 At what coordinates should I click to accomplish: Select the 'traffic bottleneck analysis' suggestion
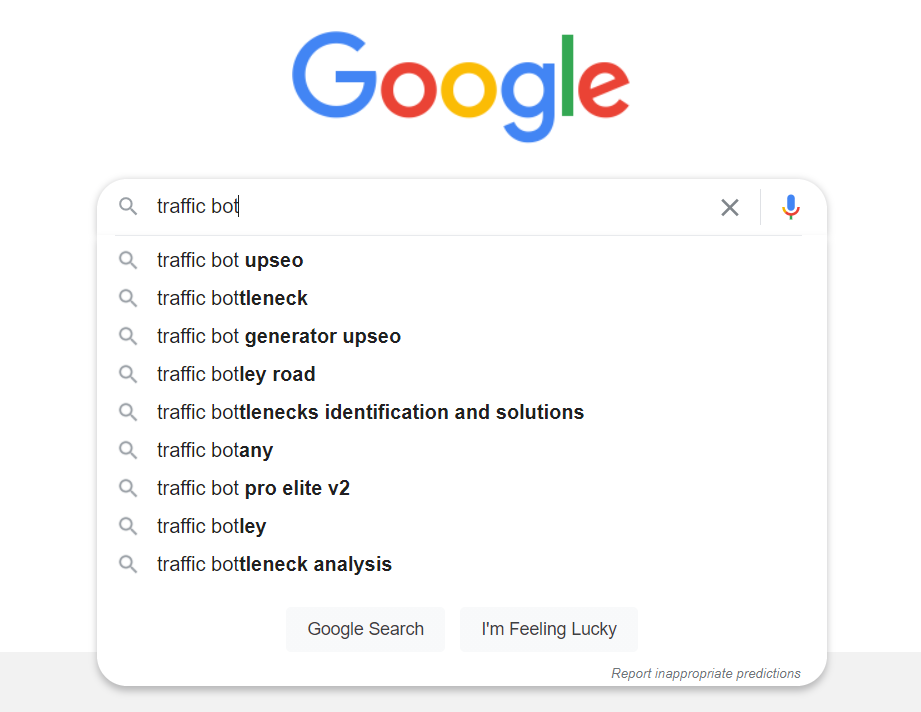273,564
